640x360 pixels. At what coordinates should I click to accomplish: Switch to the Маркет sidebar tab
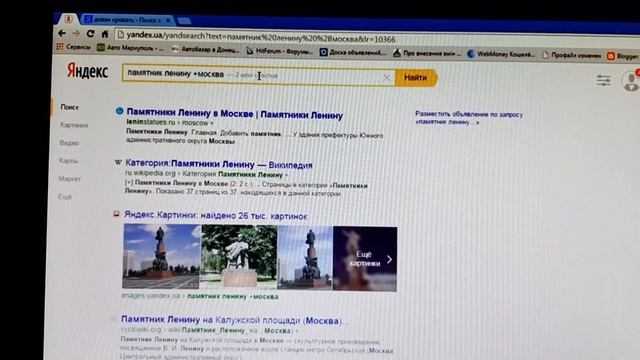(x=69, y=179)
